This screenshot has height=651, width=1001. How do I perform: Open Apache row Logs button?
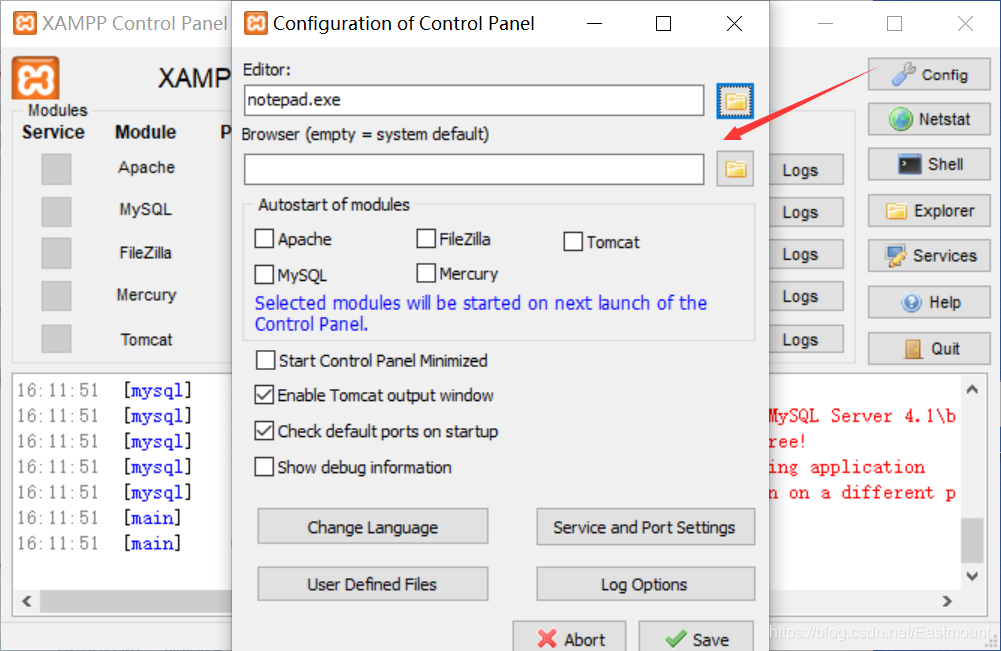[806, 170]
